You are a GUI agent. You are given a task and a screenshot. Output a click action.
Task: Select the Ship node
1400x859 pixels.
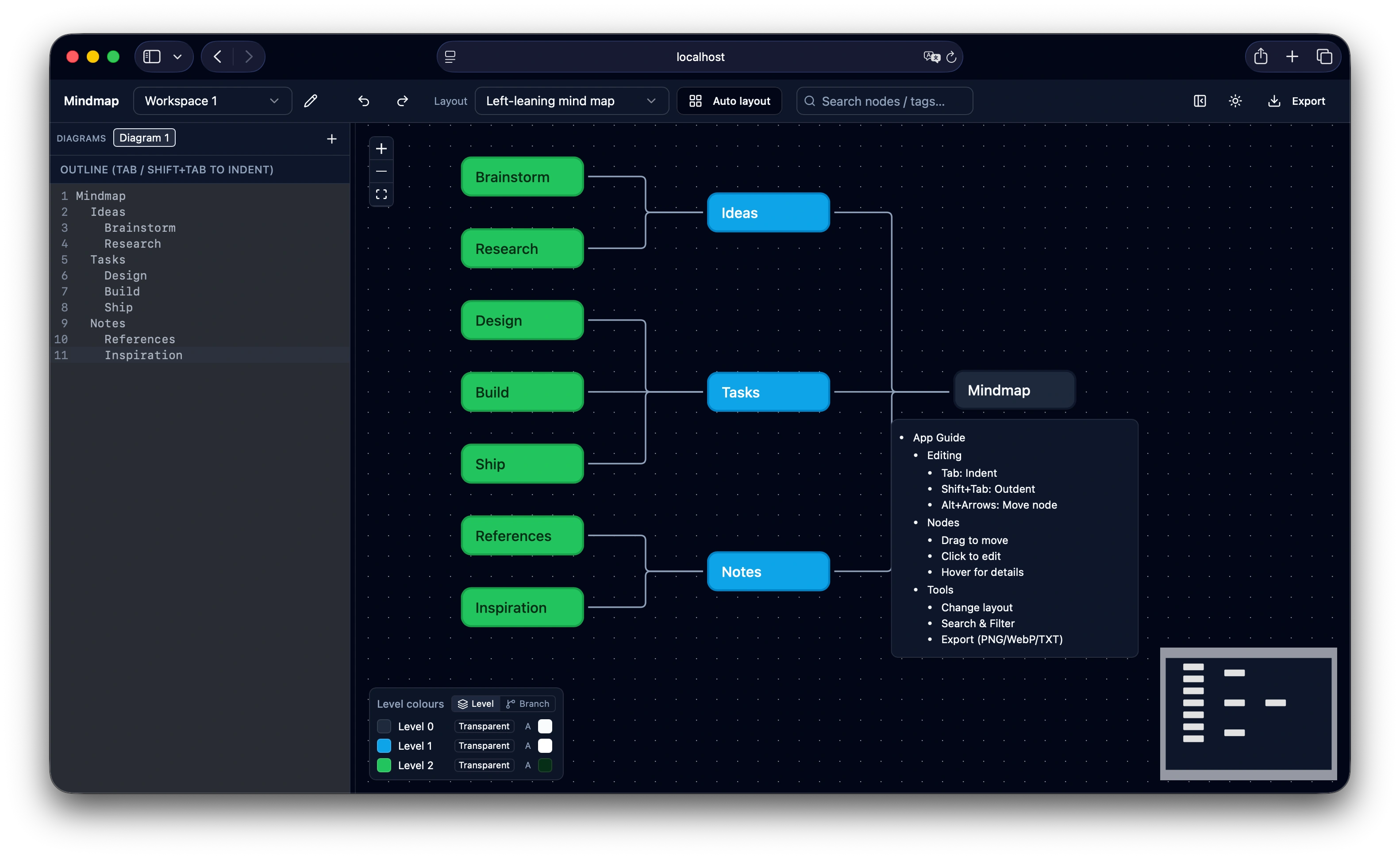(522, 464)
